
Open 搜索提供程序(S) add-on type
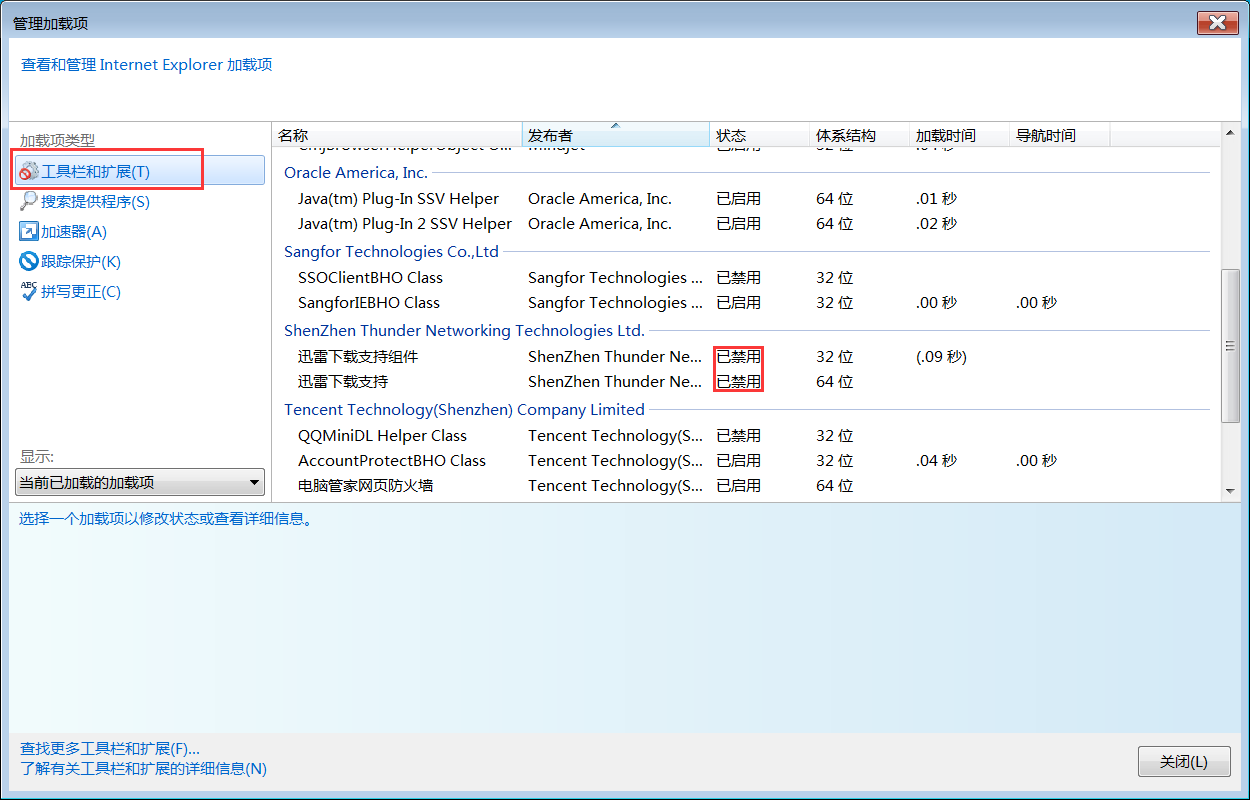[x=95, y=201]
